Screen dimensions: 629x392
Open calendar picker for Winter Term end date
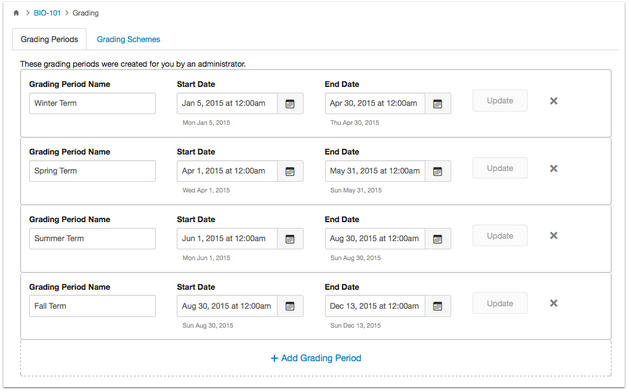pyautogui.click(x=438, y=104)
